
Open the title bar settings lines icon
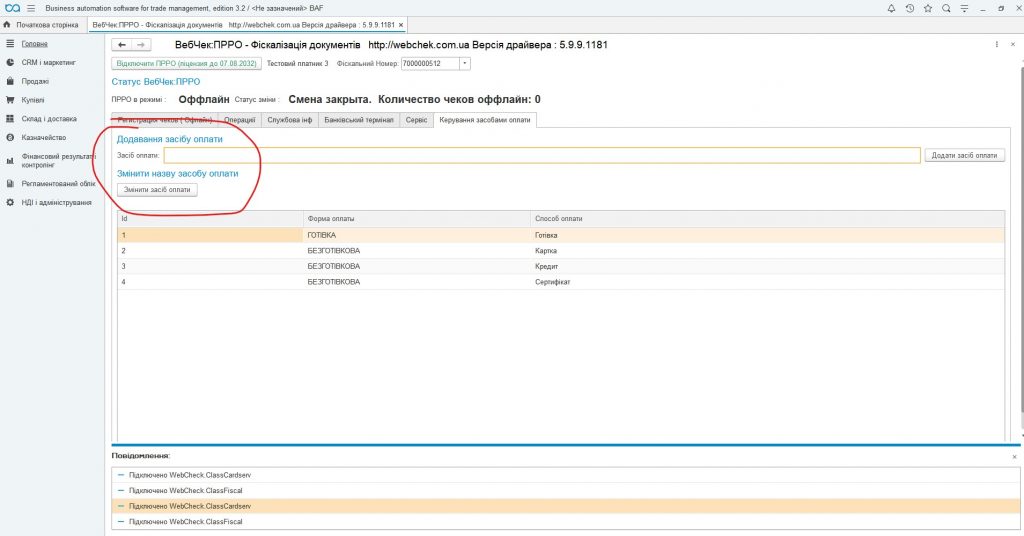click(x=965, y=8)
